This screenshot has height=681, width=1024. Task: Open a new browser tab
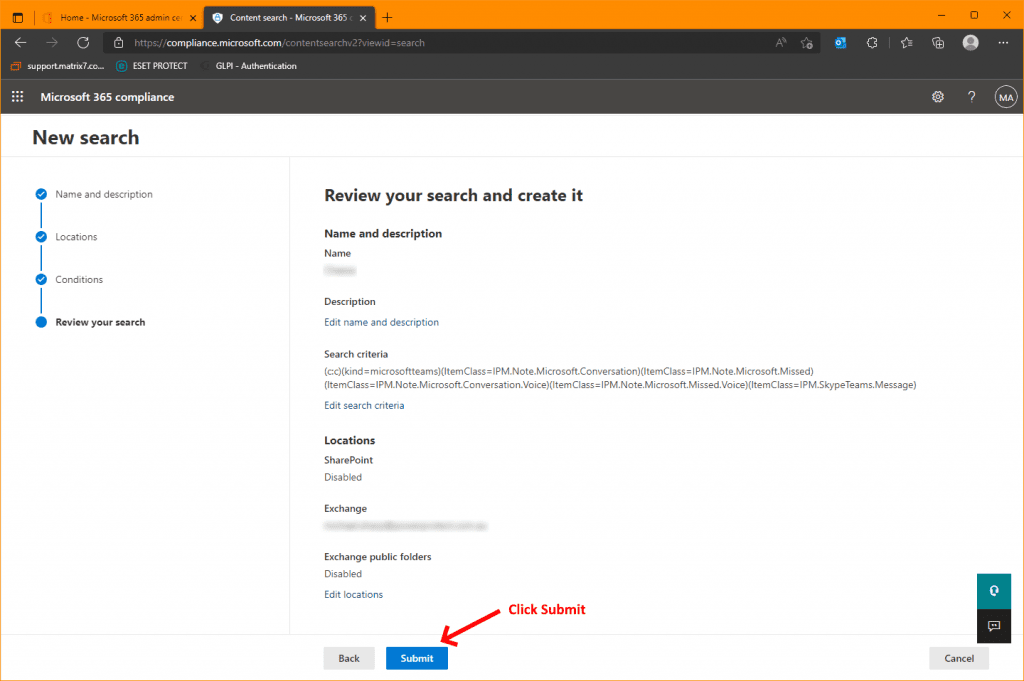click(x=388, y=17)
